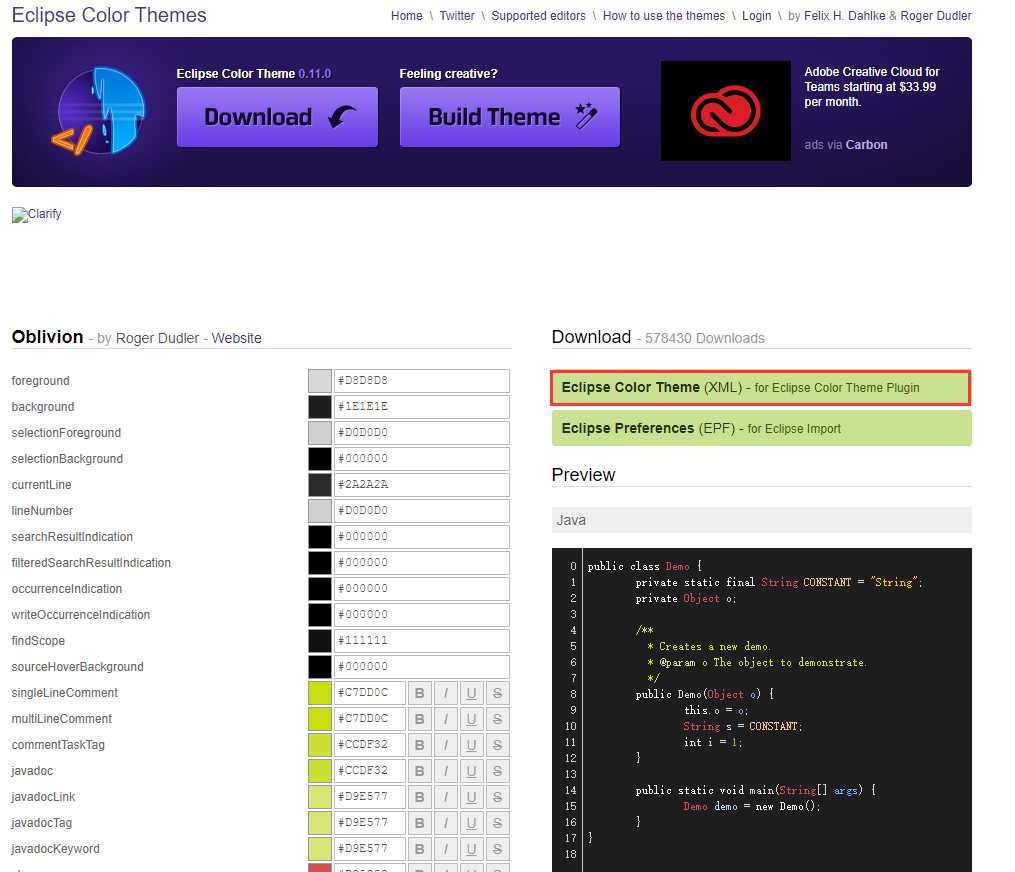
Task: Open the Home navigation link
Action: coord(407,16)
